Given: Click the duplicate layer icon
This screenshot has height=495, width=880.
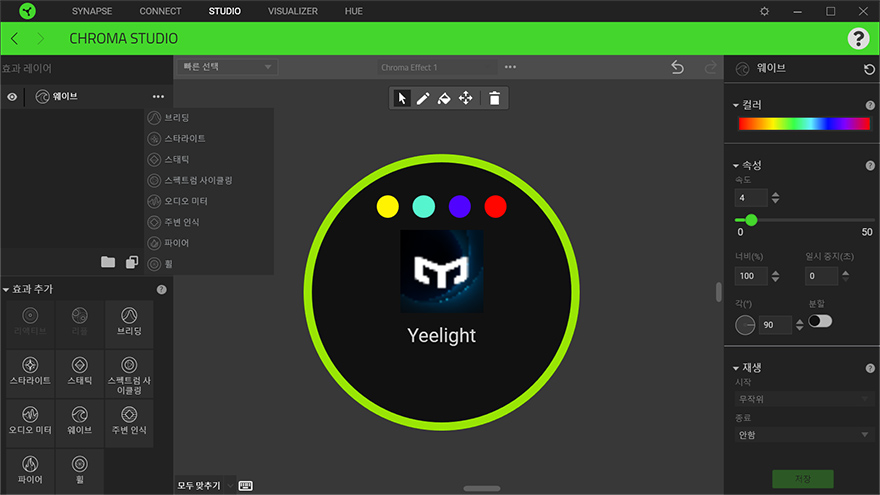Looking at the screenshot, I should tap(132, 262).
